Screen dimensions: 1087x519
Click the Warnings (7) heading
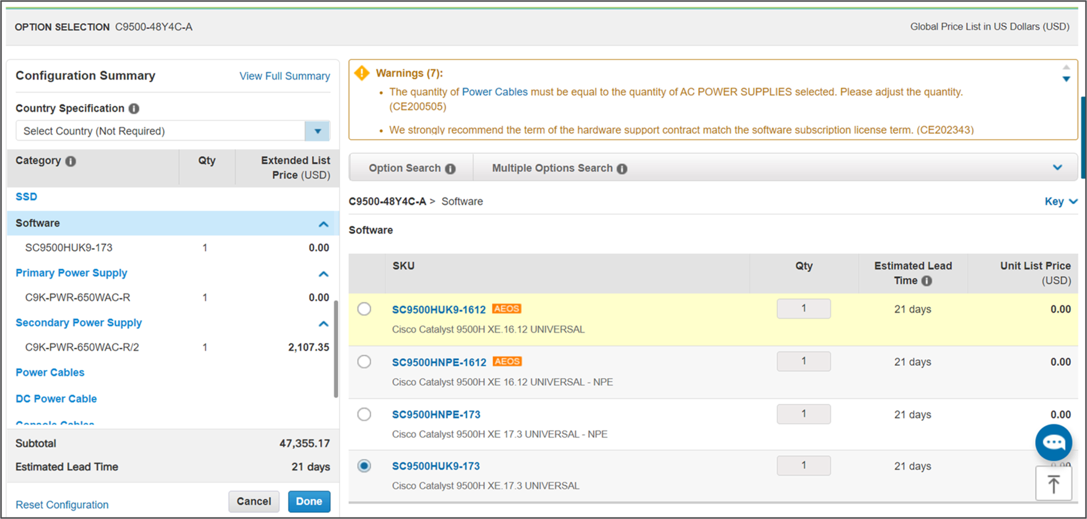409,73
